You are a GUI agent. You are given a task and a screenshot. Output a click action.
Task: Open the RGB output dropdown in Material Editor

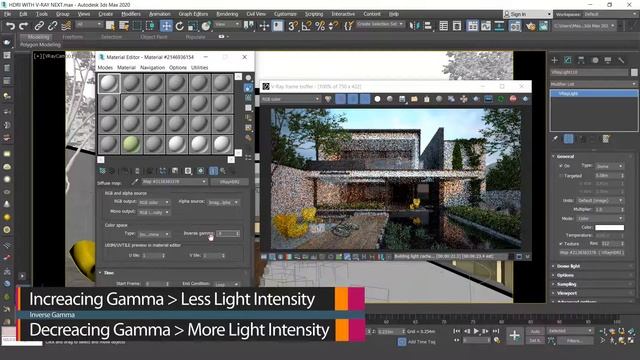click(x=154, y=202)
